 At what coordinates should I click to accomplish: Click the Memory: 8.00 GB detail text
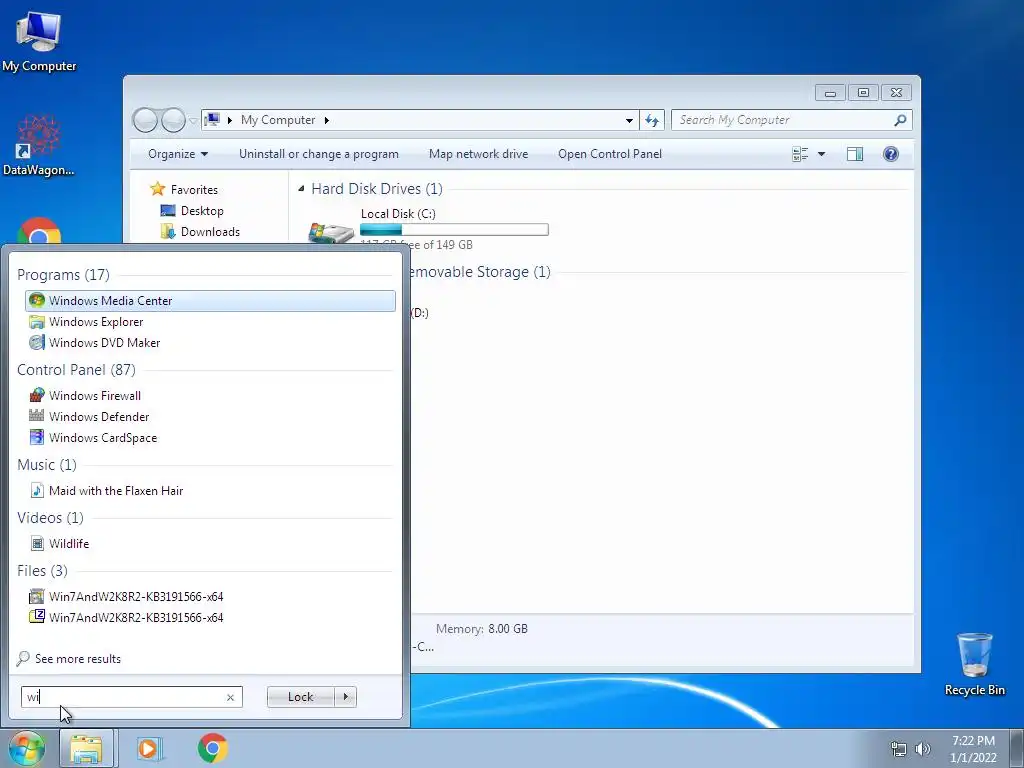pyautogui.click(x=482, y=629)
